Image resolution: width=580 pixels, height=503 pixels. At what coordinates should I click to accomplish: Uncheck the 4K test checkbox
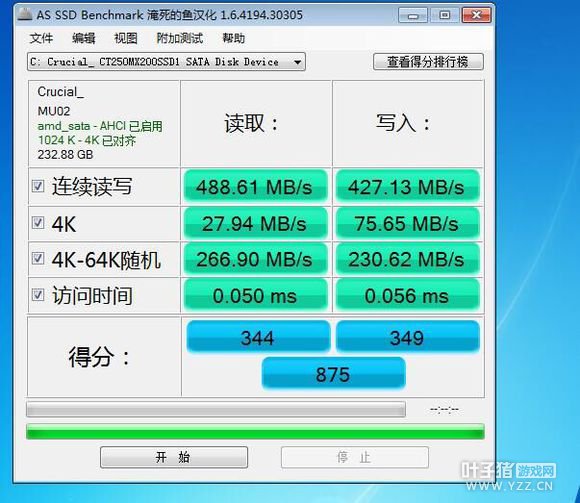click(x=38, y=223)
